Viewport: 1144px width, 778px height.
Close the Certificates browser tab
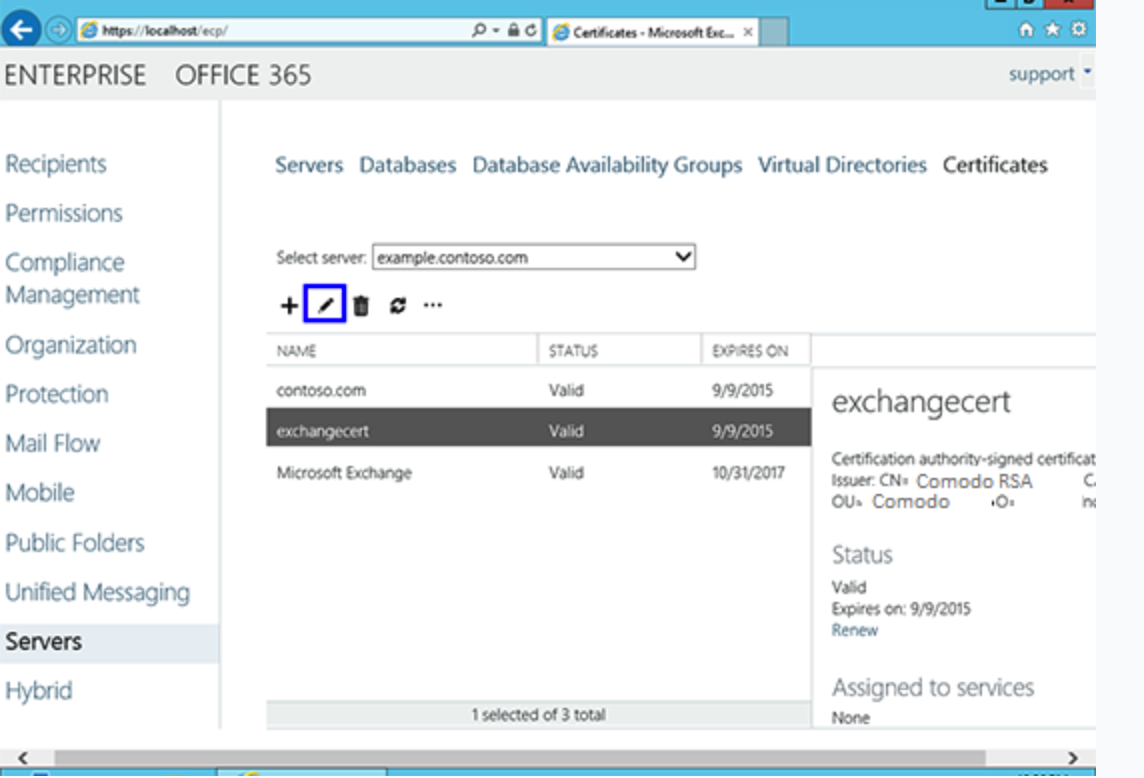coord(748,32)
